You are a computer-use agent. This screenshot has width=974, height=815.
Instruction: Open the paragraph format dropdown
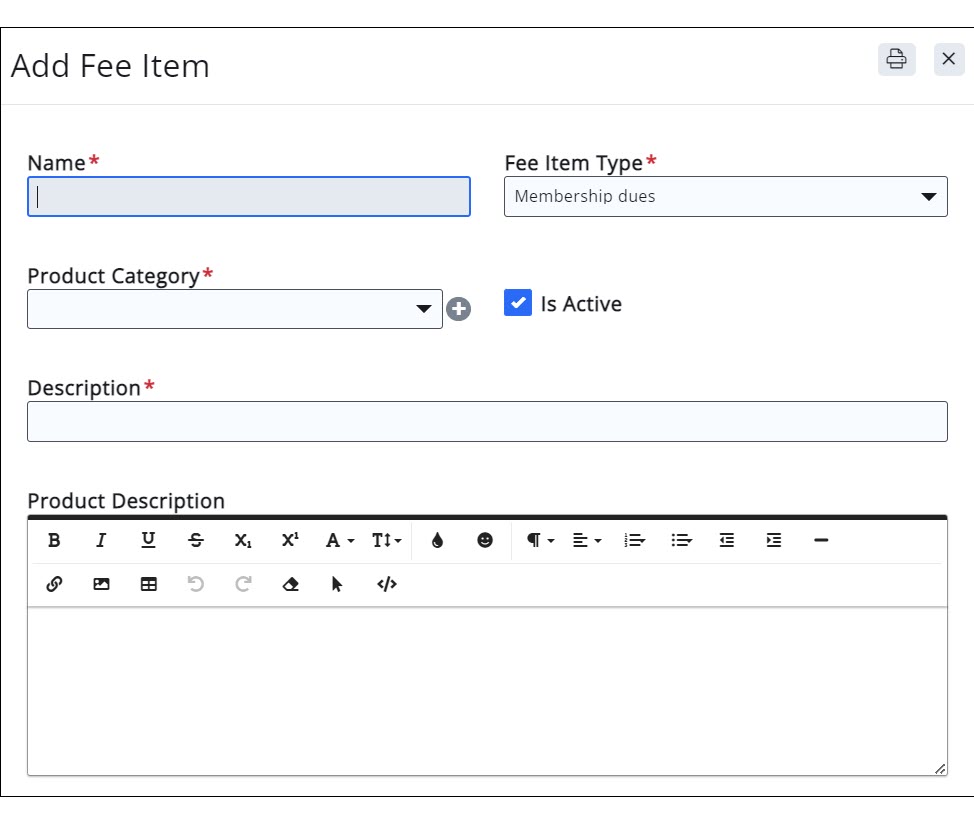coord(540,540)
